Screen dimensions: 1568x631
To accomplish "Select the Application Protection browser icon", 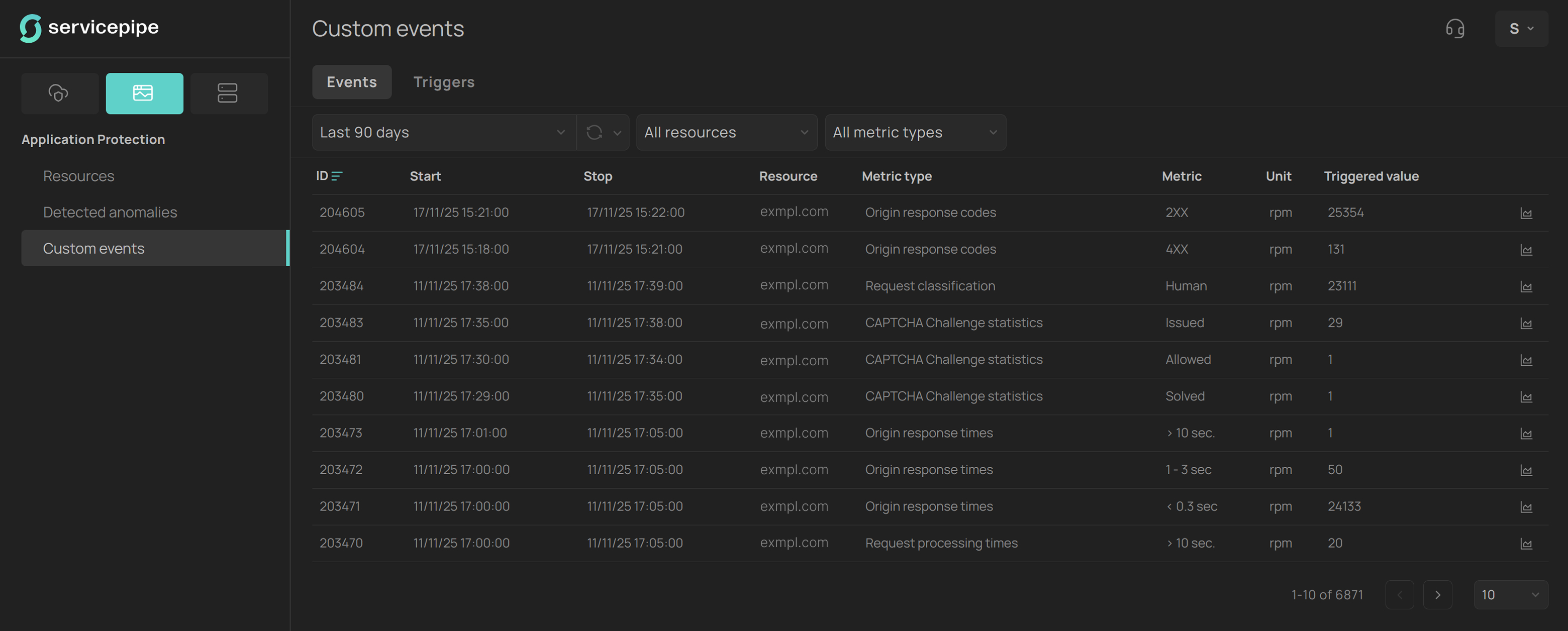I will [144, 93].
